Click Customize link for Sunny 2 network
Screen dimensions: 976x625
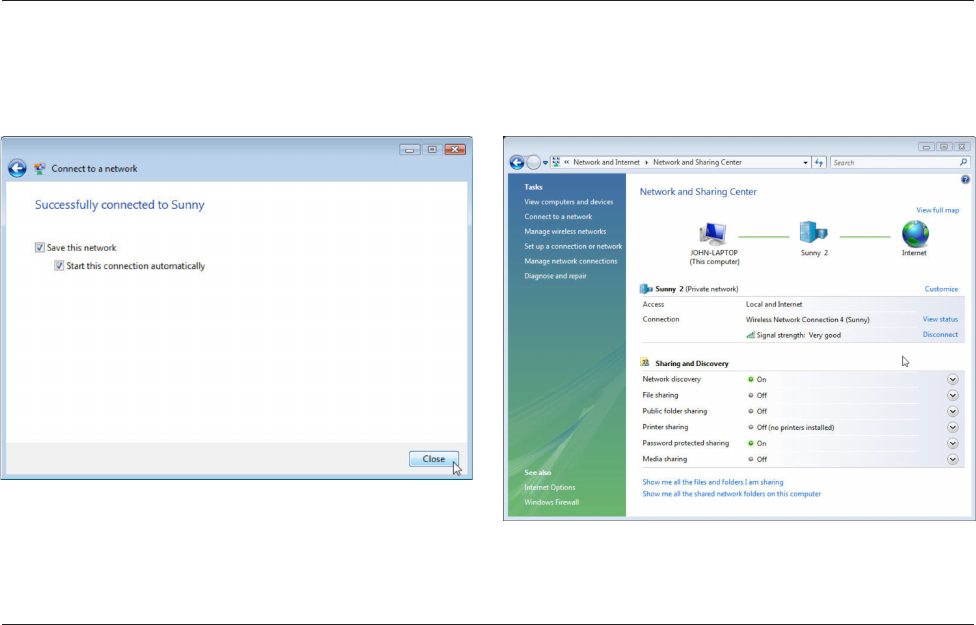[x=941, y=289]
